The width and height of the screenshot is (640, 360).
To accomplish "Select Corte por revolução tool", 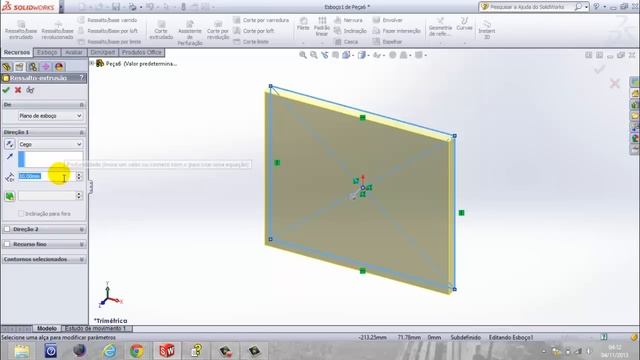I will tap(218, 30).
